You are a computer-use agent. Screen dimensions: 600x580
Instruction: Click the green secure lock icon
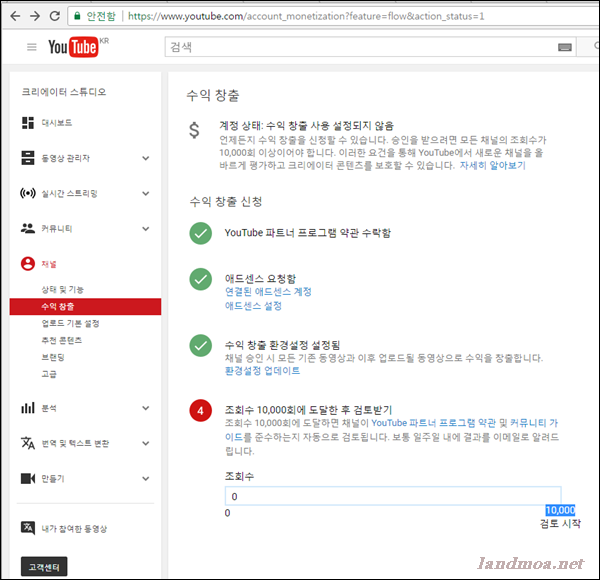(77, 16)
